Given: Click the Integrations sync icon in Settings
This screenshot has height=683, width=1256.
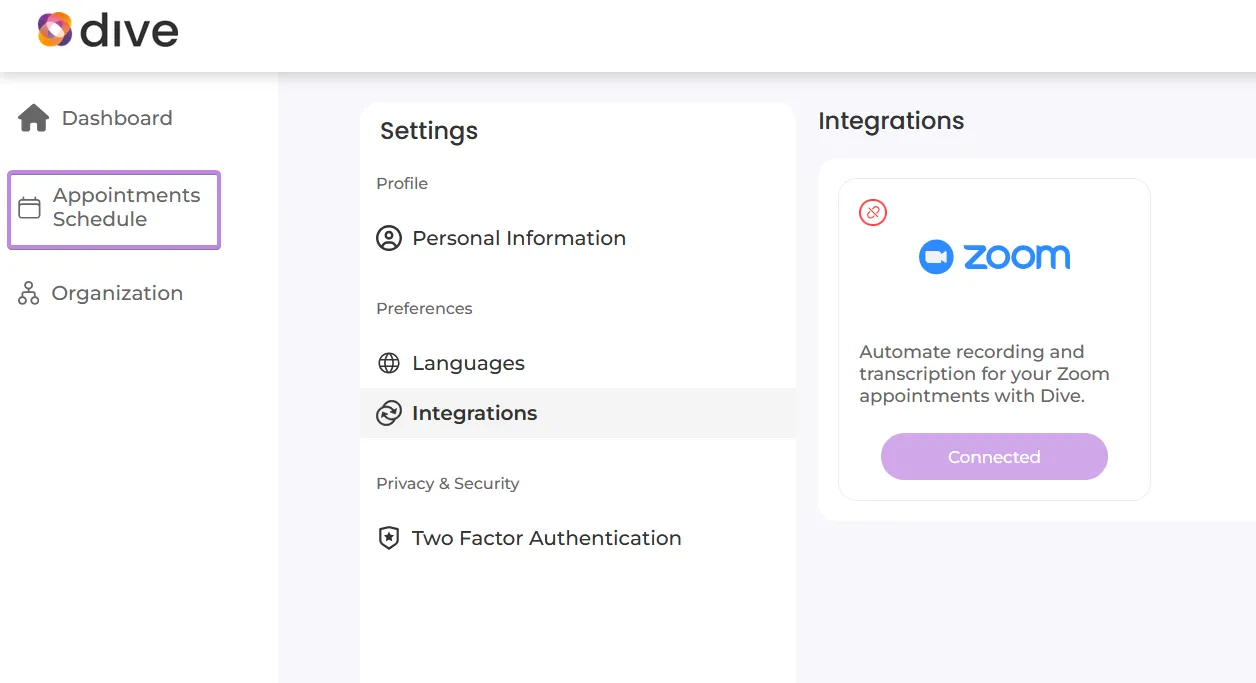Looking at the screenshot, I should click(x=389, y=413).
